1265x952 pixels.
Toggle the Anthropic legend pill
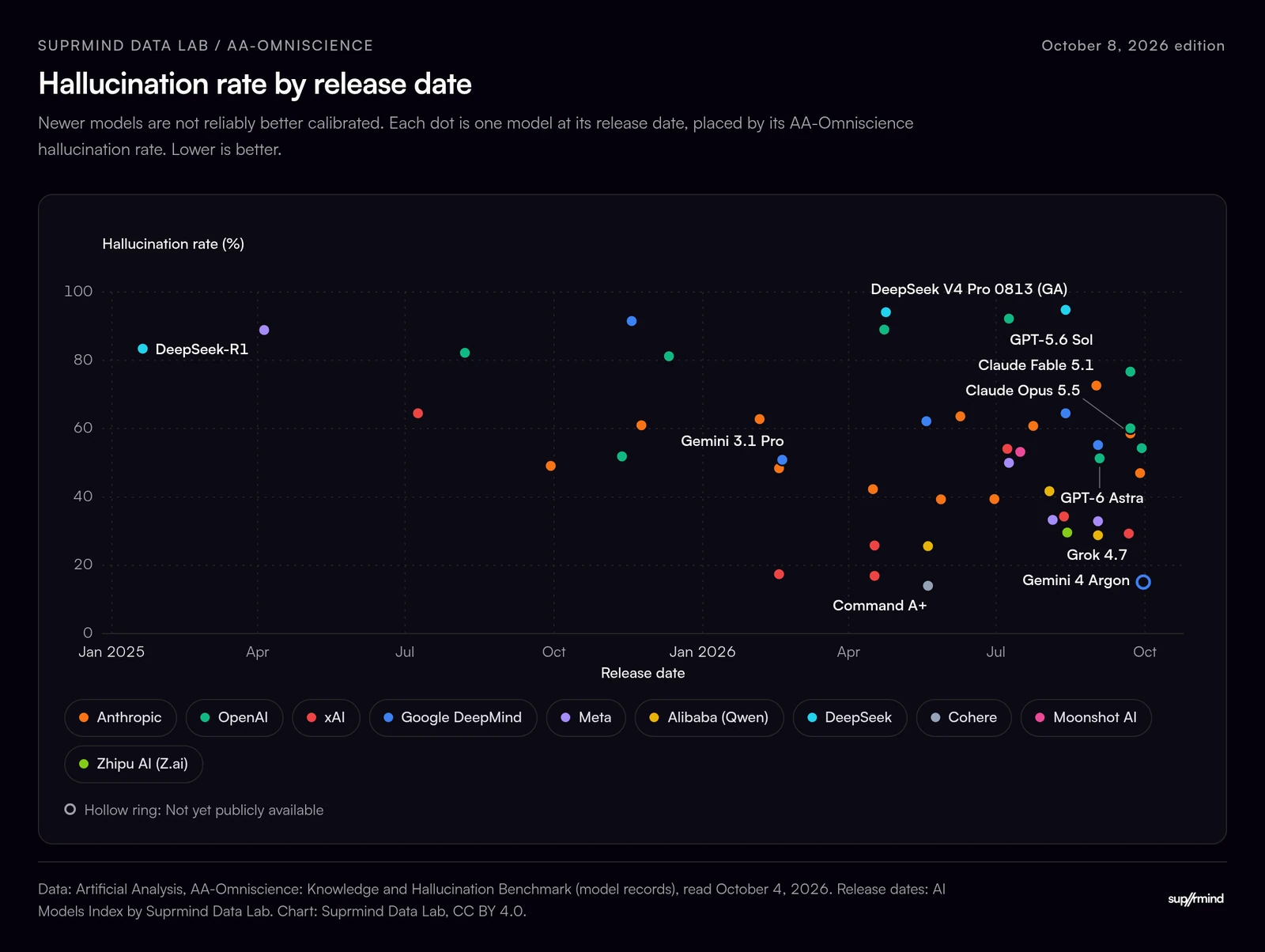coord(121,718)
